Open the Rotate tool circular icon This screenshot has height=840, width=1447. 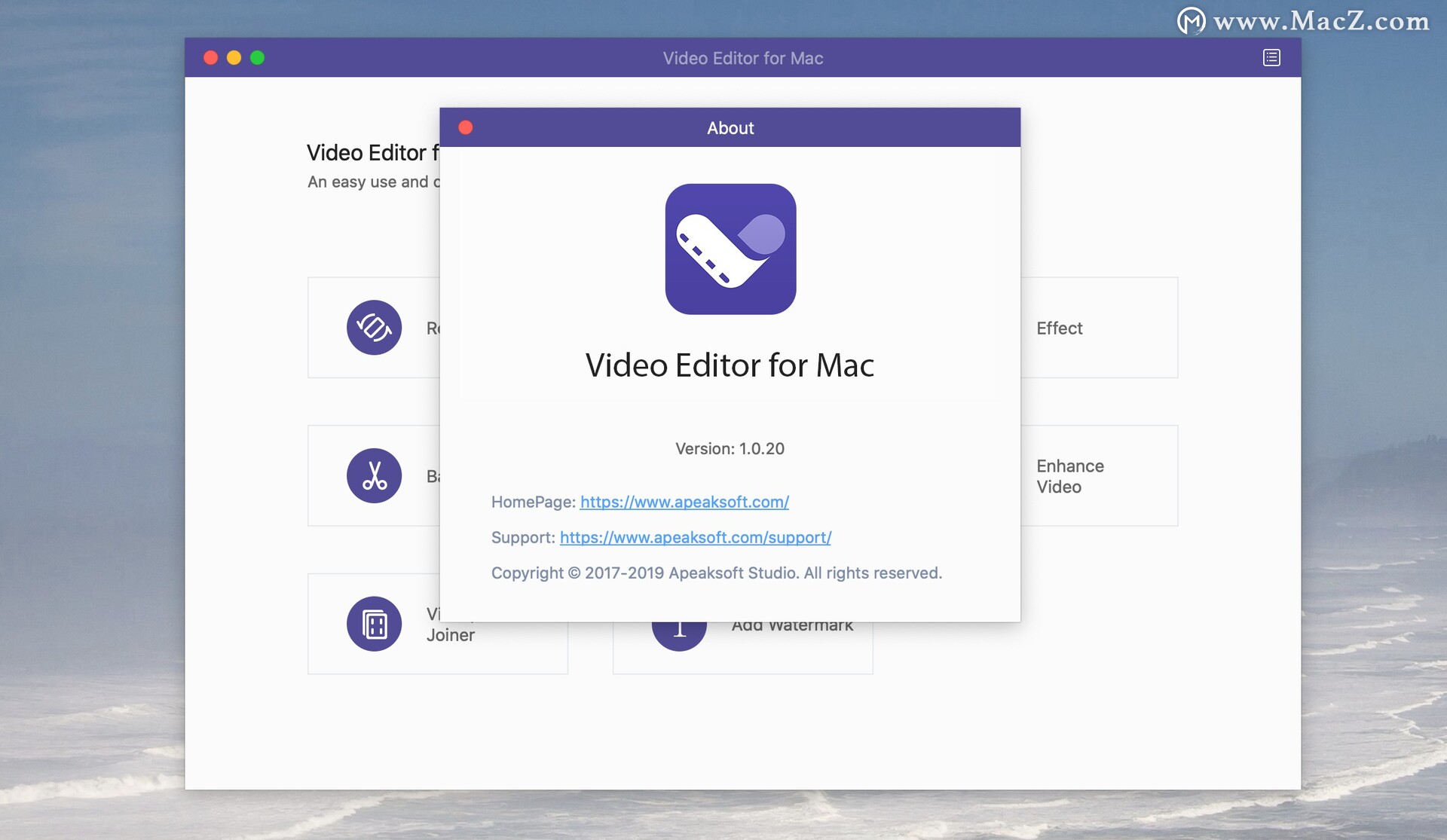pos(374,328)
